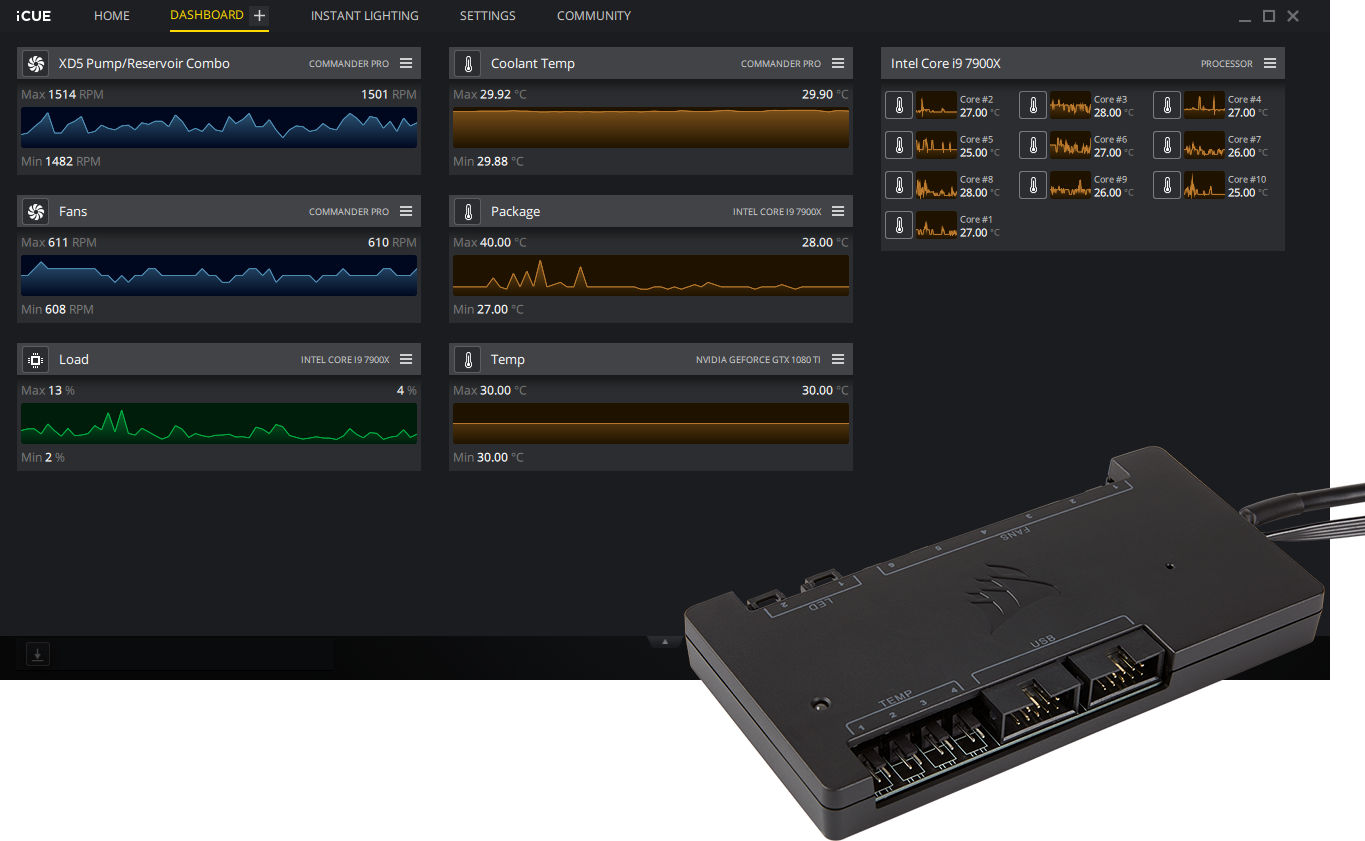Click the Core #2 thermometer icon
Viewport: 1365px width, 841px height.
pos(899,105)
